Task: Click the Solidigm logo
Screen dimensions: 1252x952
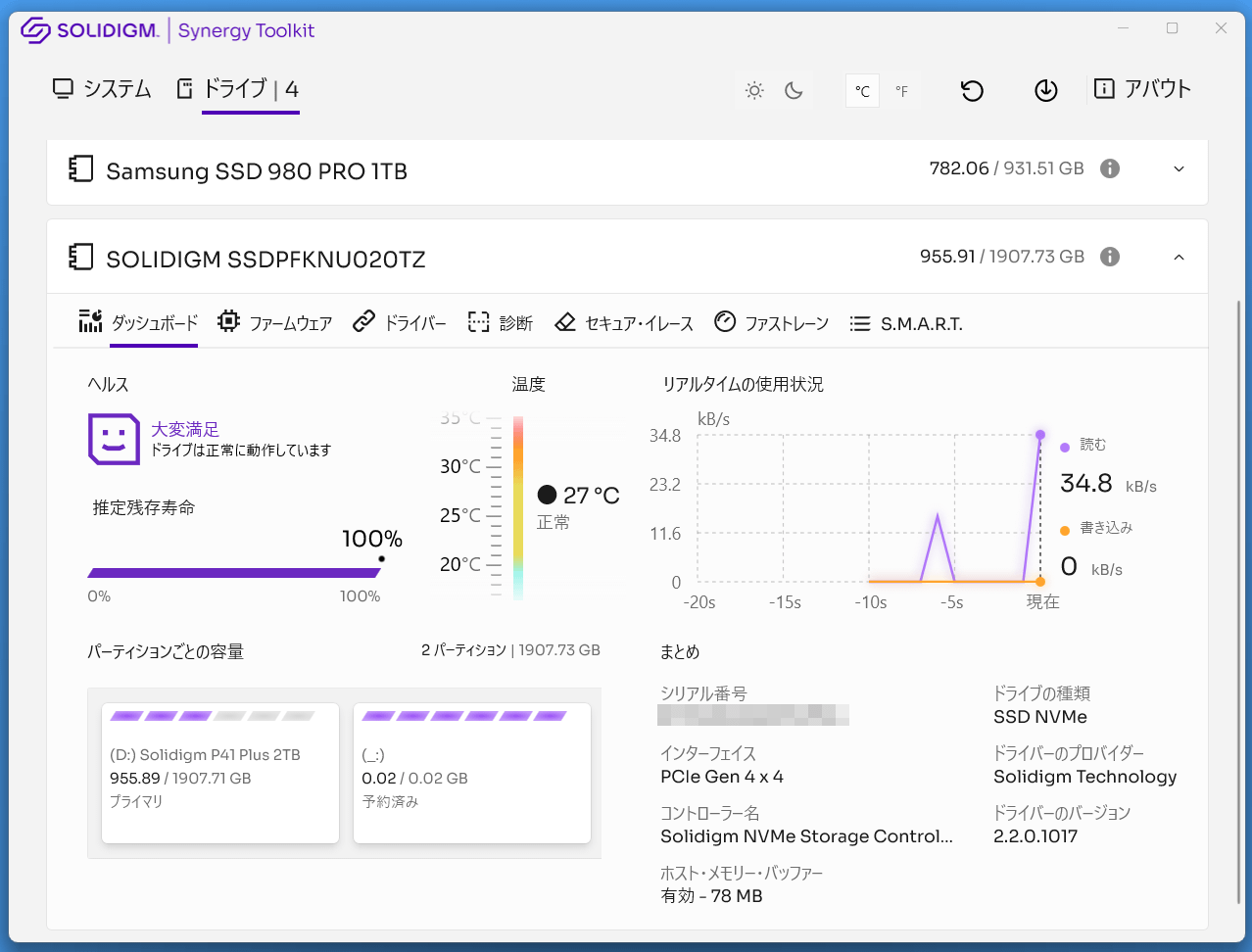Action: [x=90, y=30]
